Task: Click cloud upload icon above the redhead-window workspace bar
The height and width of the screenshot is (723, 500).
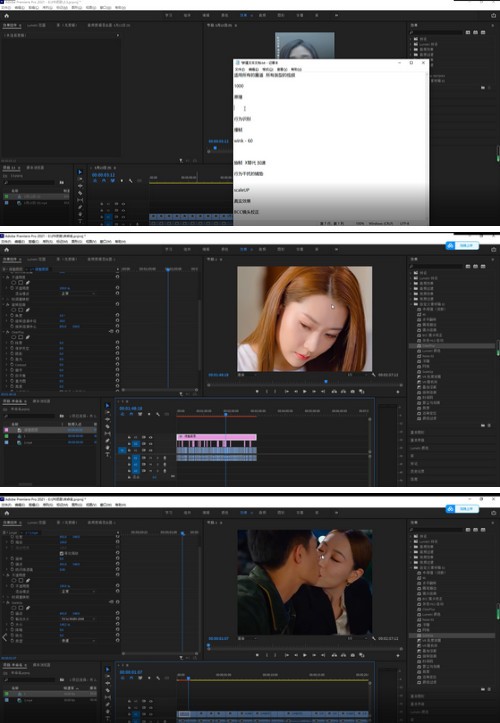Action: (x=450, y=246)
